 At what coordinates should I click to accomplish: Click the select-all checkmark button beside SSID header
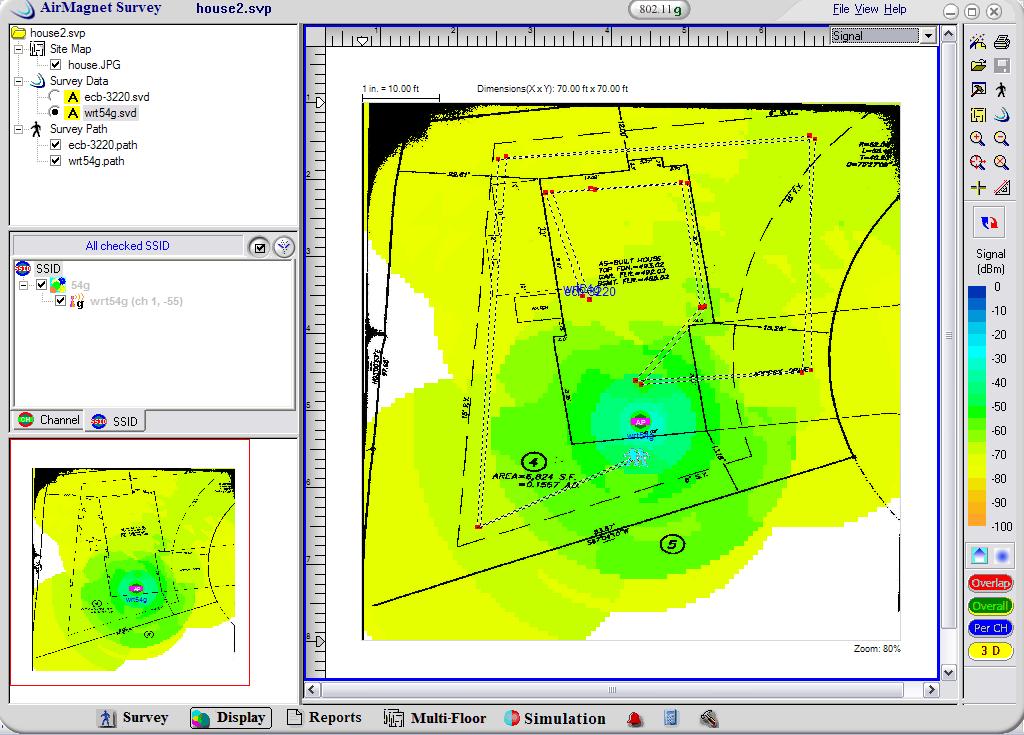coord(259,247)
